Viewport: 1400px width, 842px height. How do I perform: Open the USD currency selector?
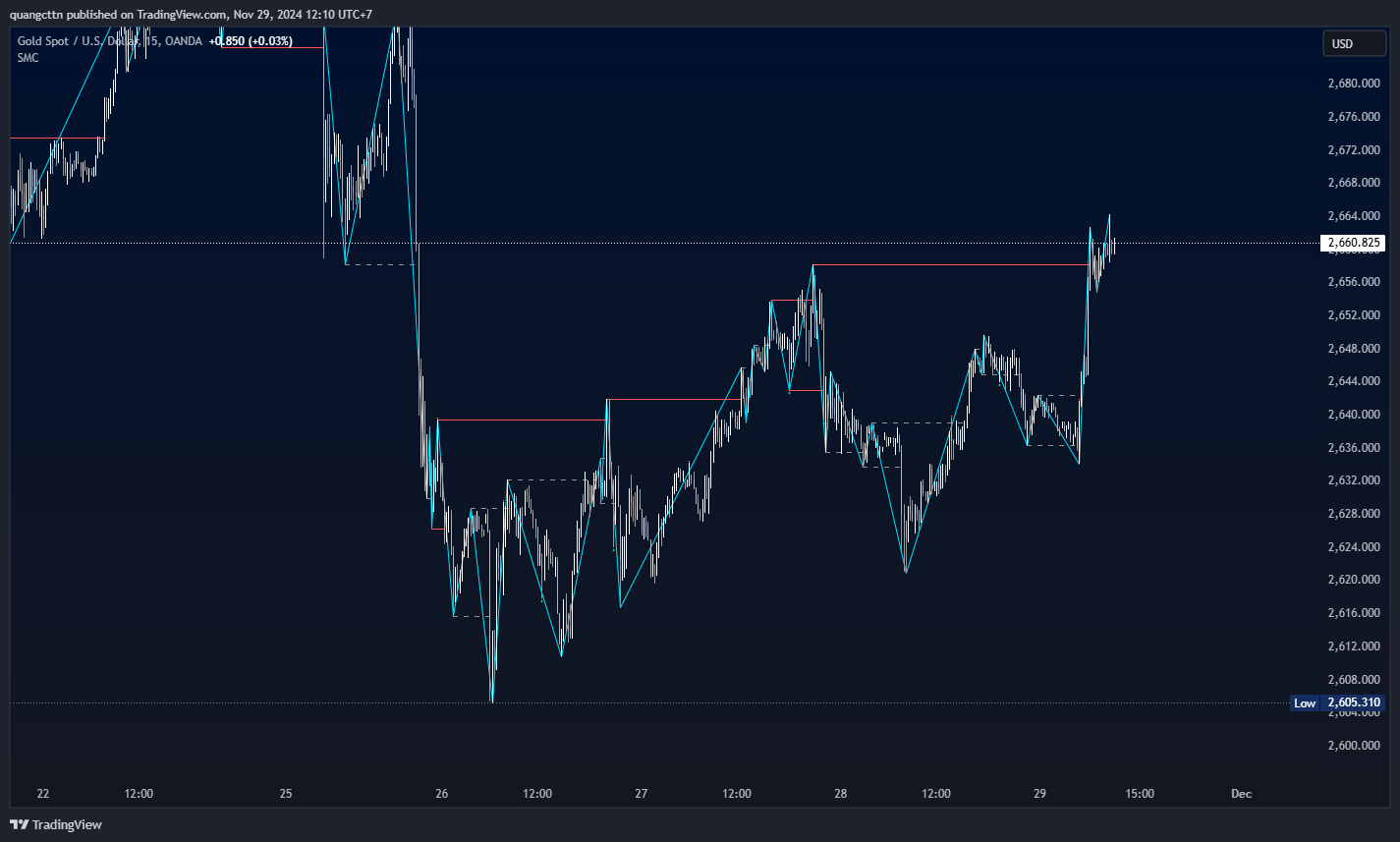(x=1354, y=43)
